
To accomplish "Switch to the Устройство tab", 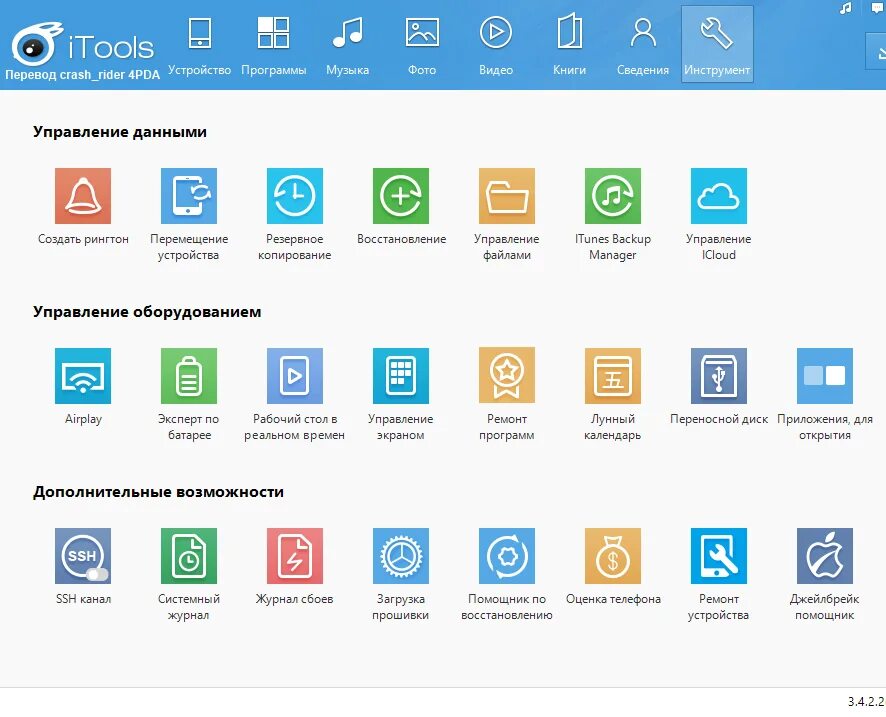I will click(199, 45).
